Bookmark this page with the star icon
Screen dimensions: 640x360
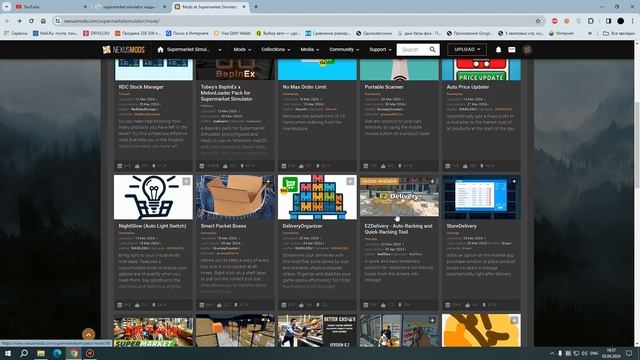[538, 21]
